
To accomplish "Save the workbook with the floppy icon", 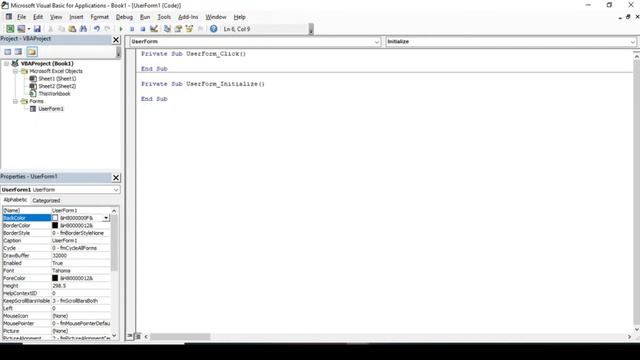I will tap(37, 29).
